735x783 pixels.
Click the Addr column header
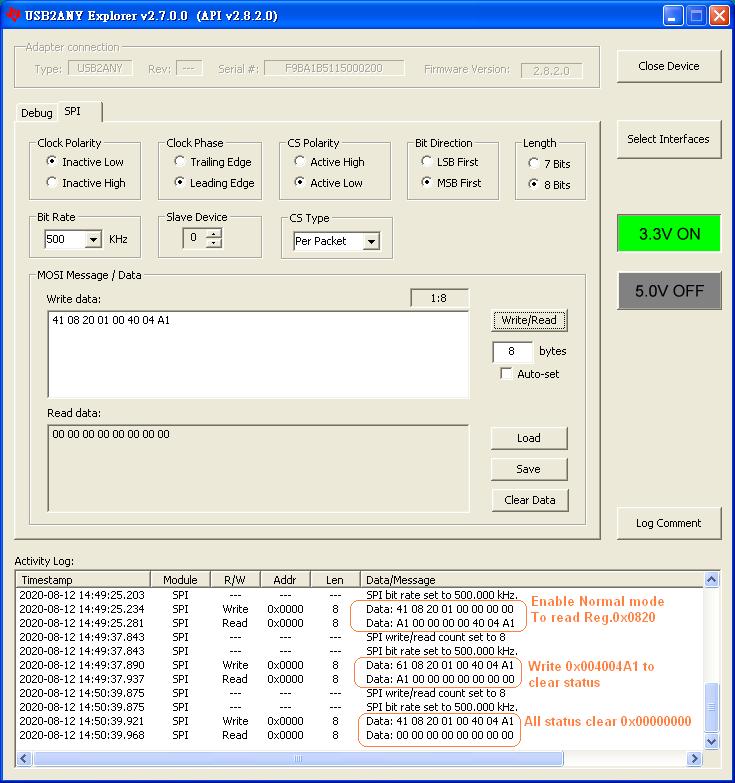tap(285, 580)
